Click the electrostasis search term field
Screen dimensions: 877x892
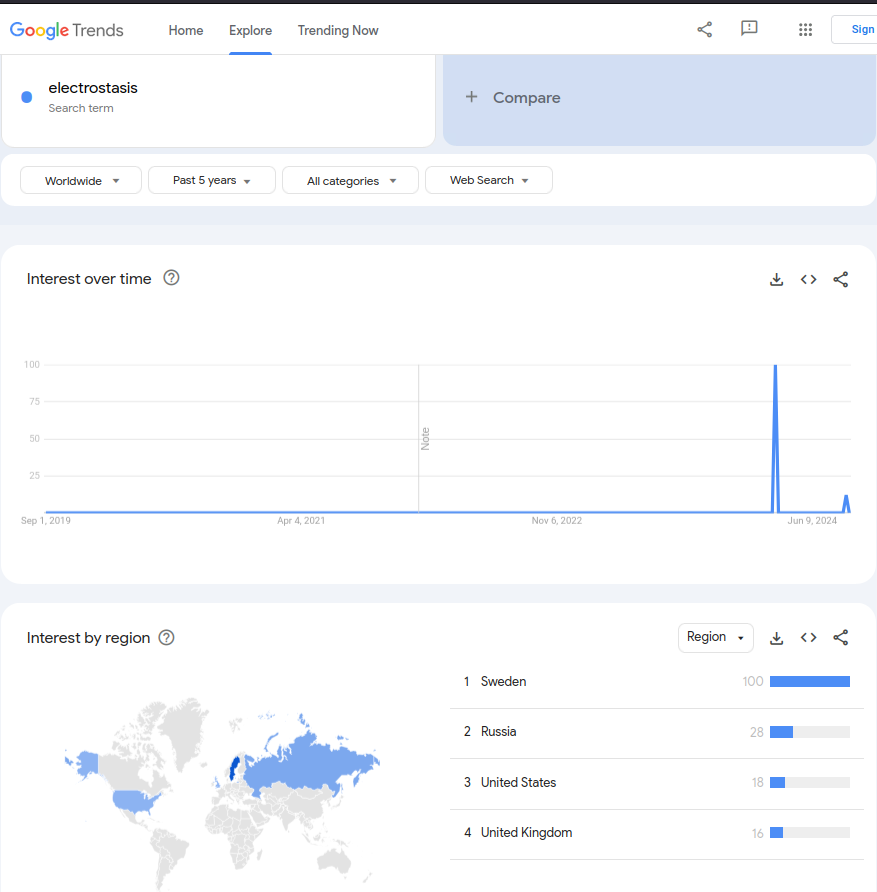click(218, 97)
